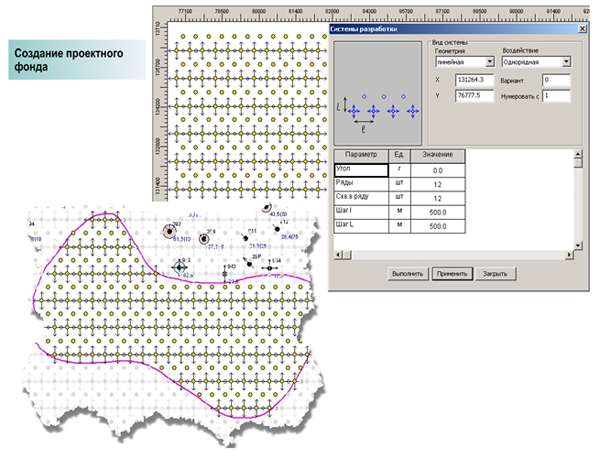The height and width of the screenshot is (458, 600).
Task: Click the horizontal scrollbar thumb in the parameter list
Action: tap(347, 254)
